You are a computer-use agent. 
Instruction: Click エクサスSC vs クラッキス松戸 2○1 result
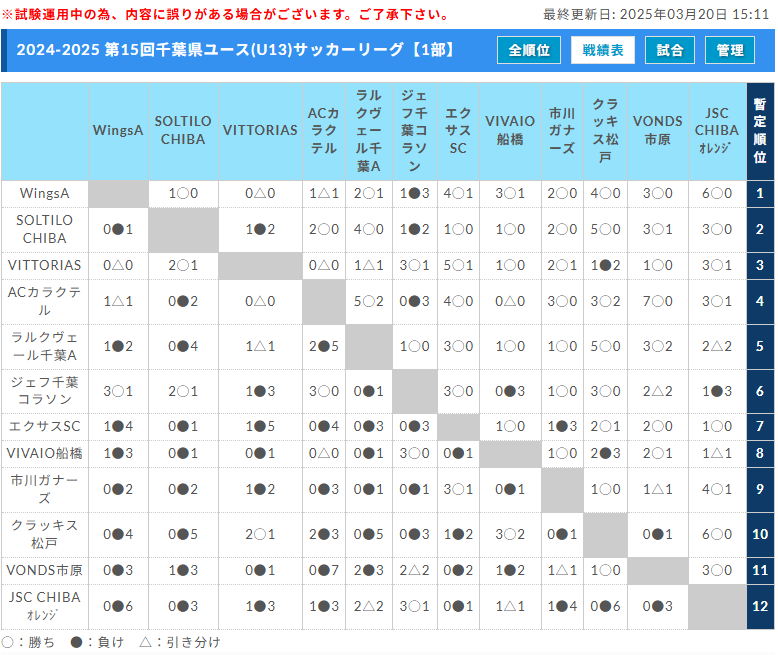605,426
